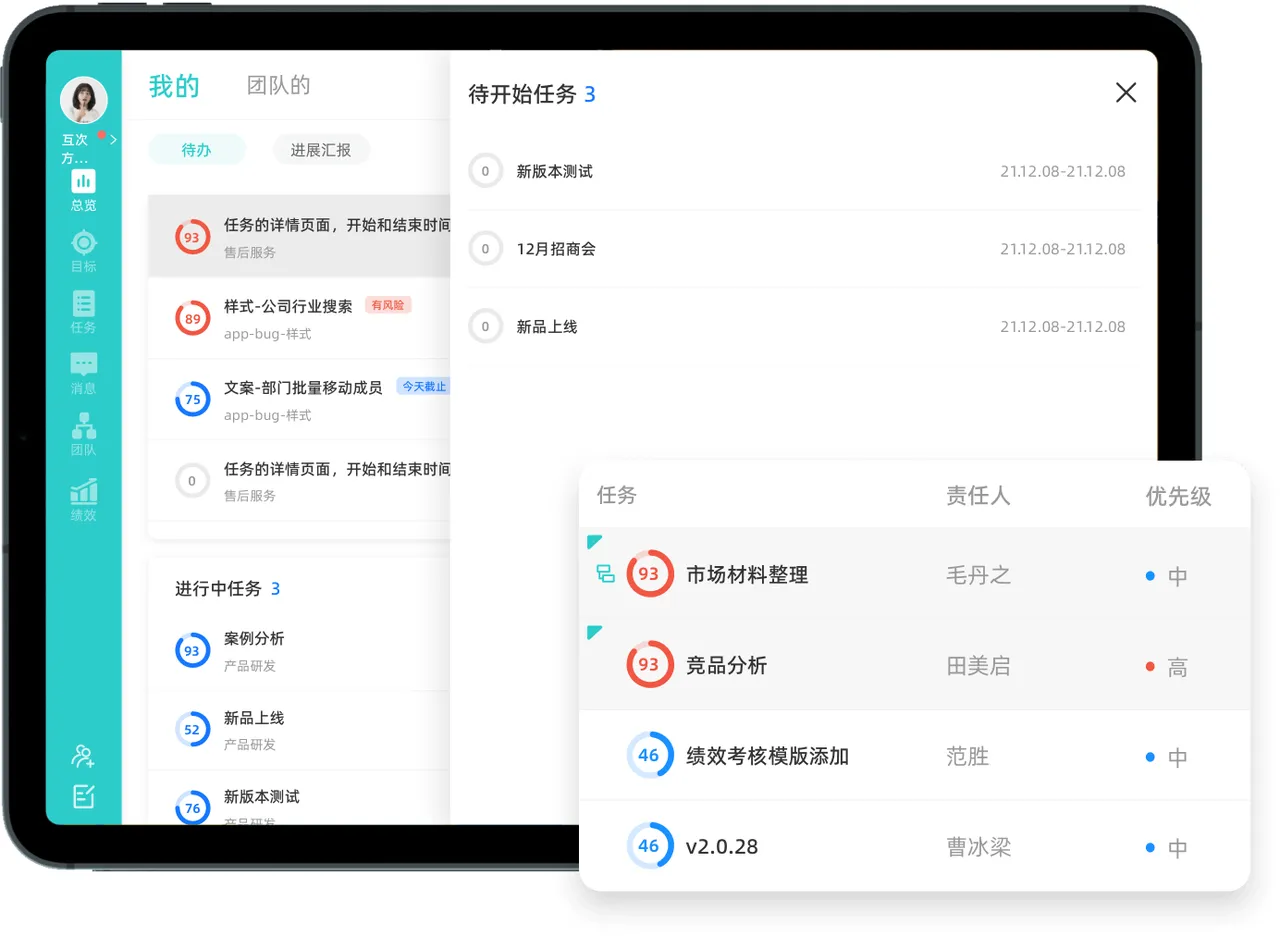The height and width of the screenshot is (936, 1280).
Task: Switch to the 团队的 tab
Action: click(x=279, y=86)
